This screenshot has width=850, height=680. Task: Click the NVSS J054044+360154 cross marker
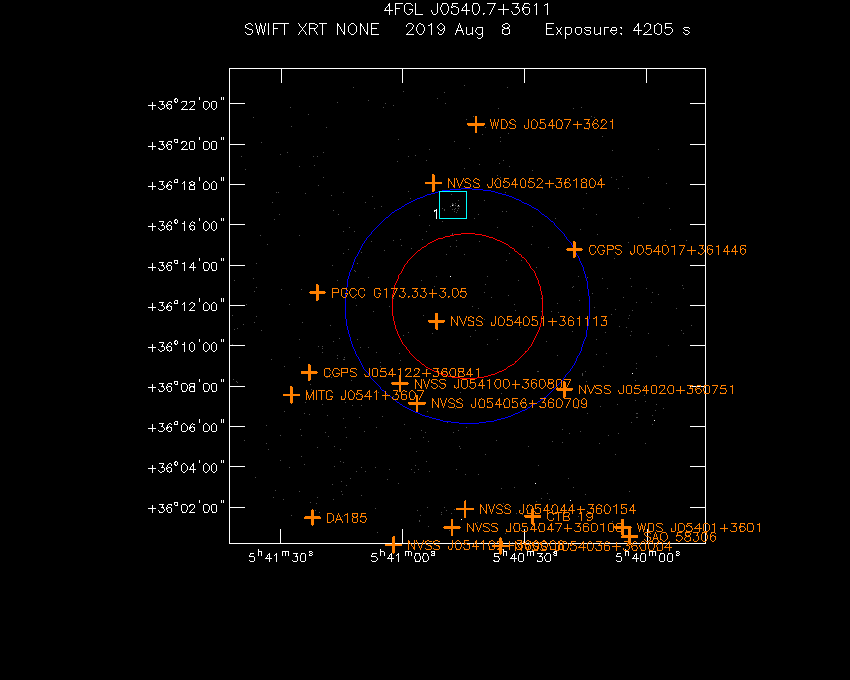coord(465,509)
